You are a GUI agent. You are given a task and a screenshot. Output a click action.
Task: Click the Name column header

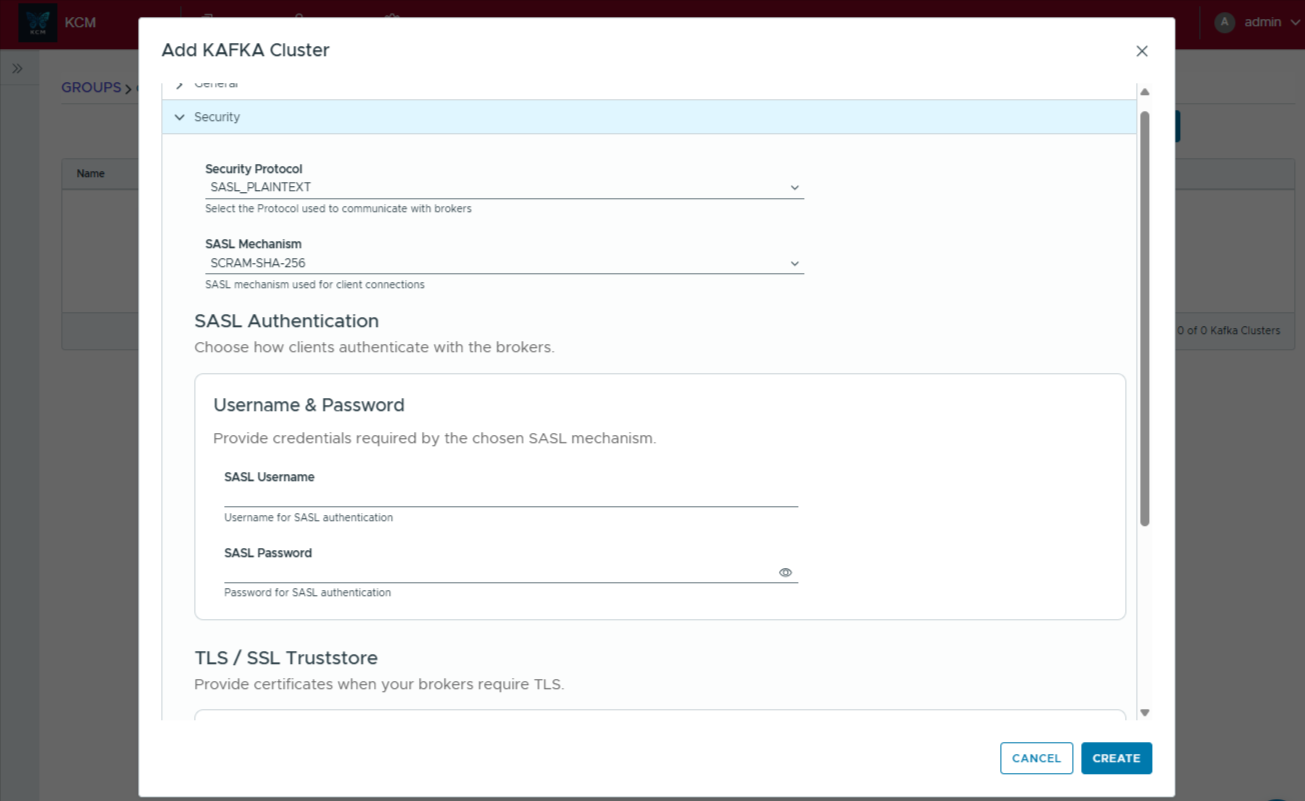click(91, 174)
